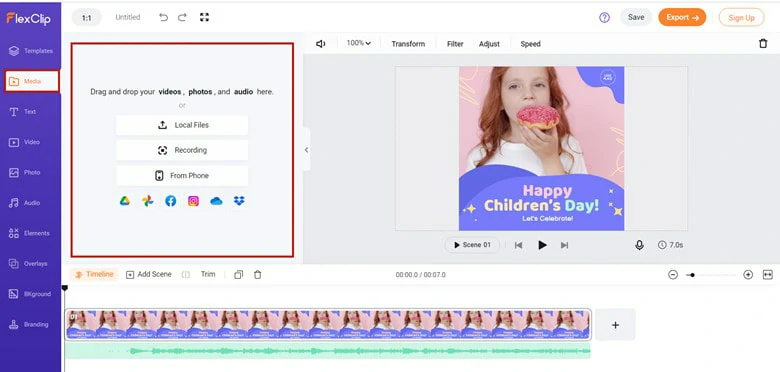Import media from Google Photos
The image size is (780, 372).
tap(147, 201)
